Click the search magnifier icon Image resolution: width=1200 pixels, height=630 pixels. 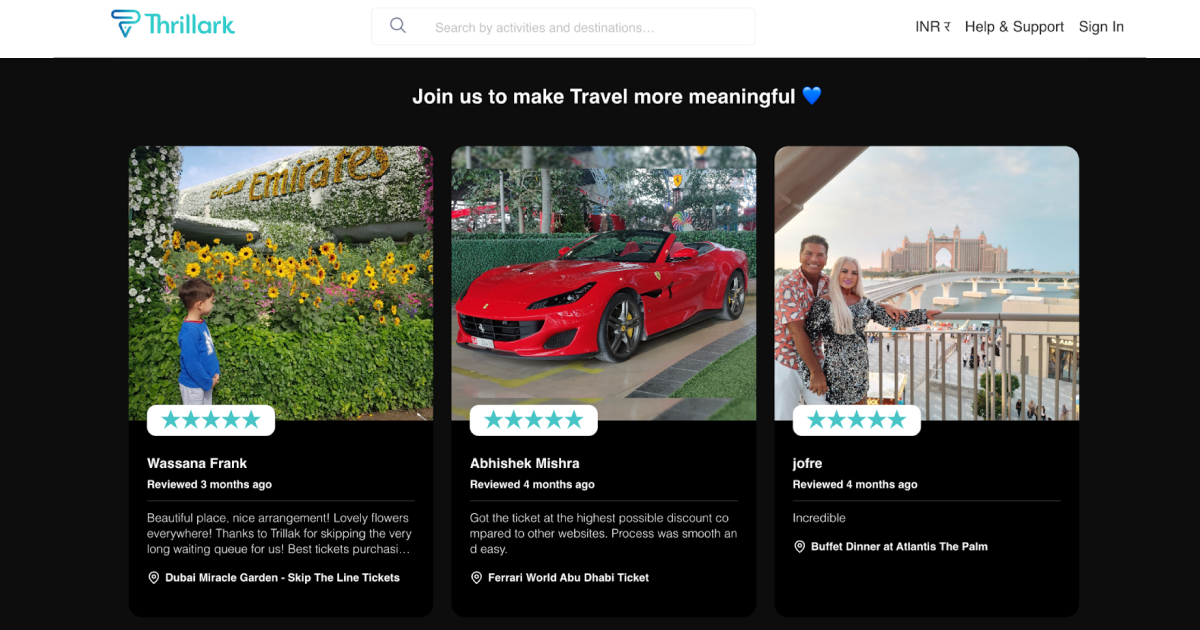pyautogui.click(x=398, y=26)
